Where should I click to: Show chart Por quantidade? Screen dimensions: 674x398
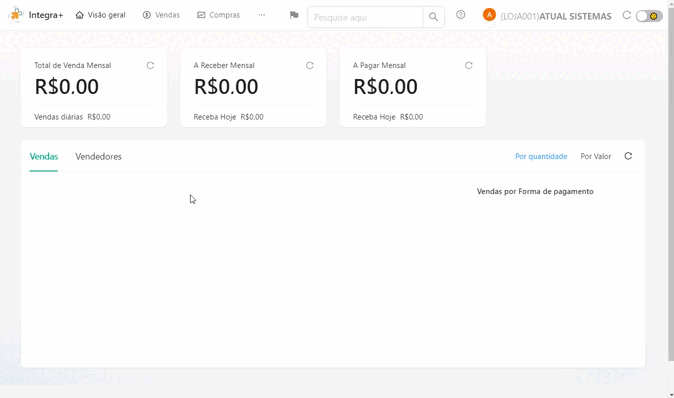541,156
